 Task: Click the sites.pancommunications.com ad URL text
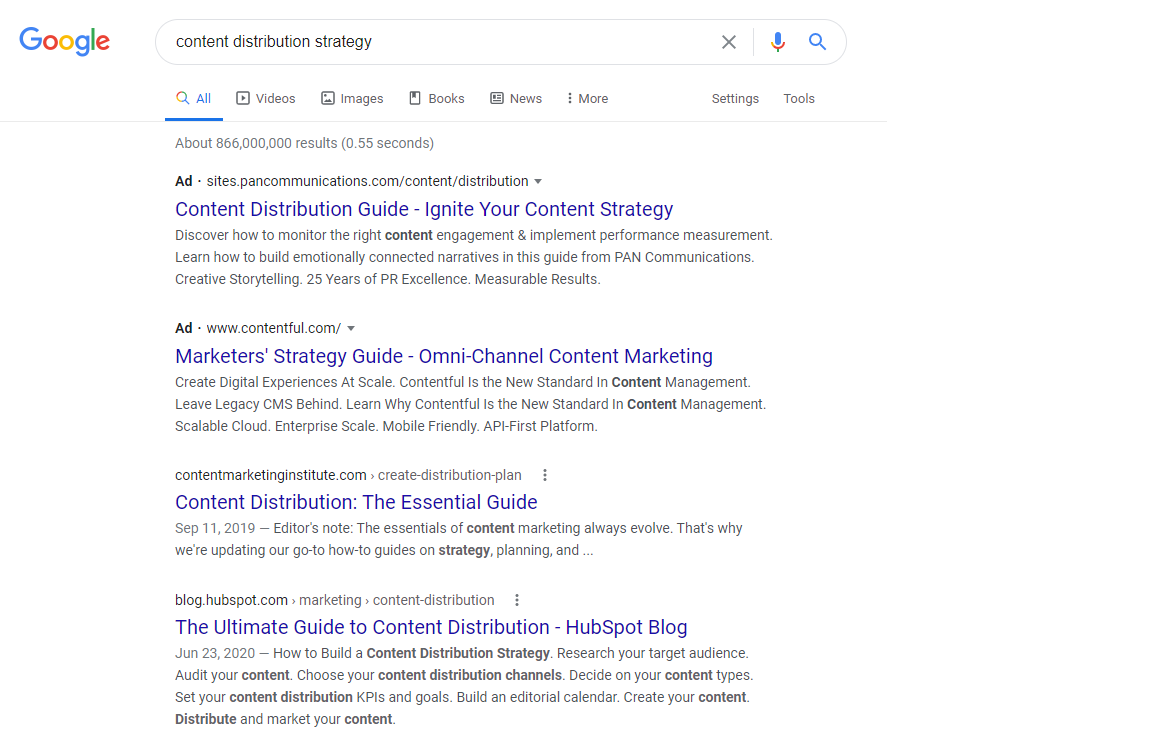click(x=367, y=181)
